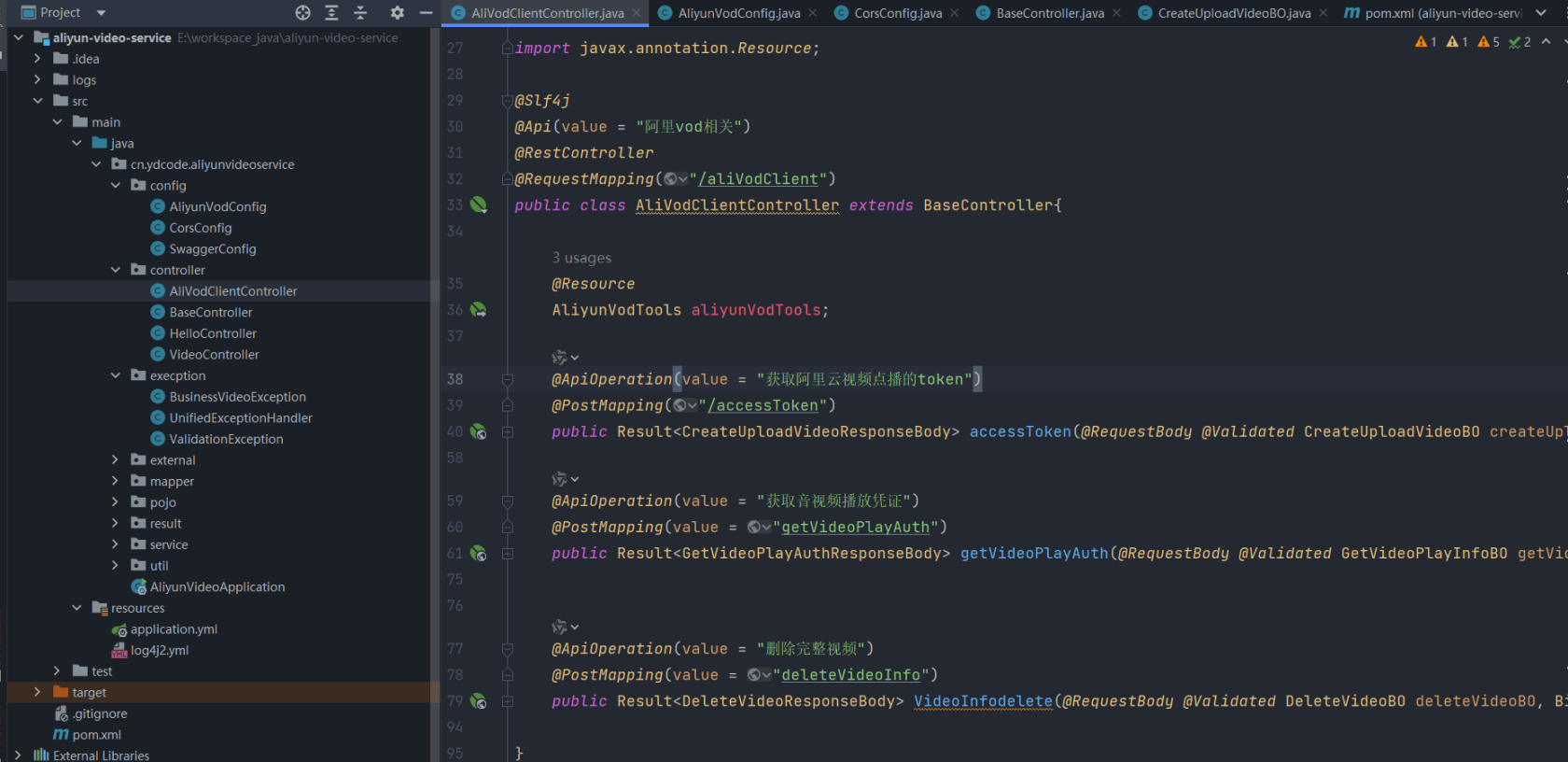1568x762 pixels.
Task: Click the URL mapping globe icon before /aliVodClient
Action: click(x=672, y=179)
